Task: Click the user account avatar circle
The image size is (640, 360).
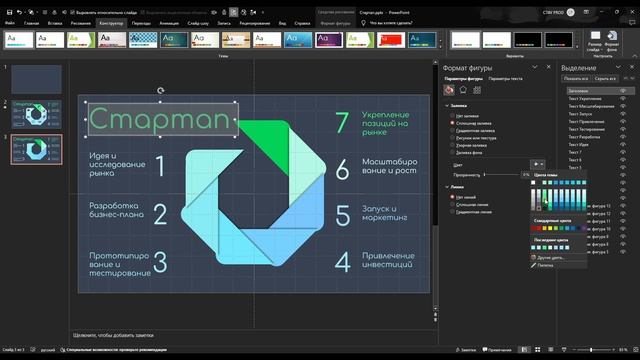Action: click(x=571, y=12)
